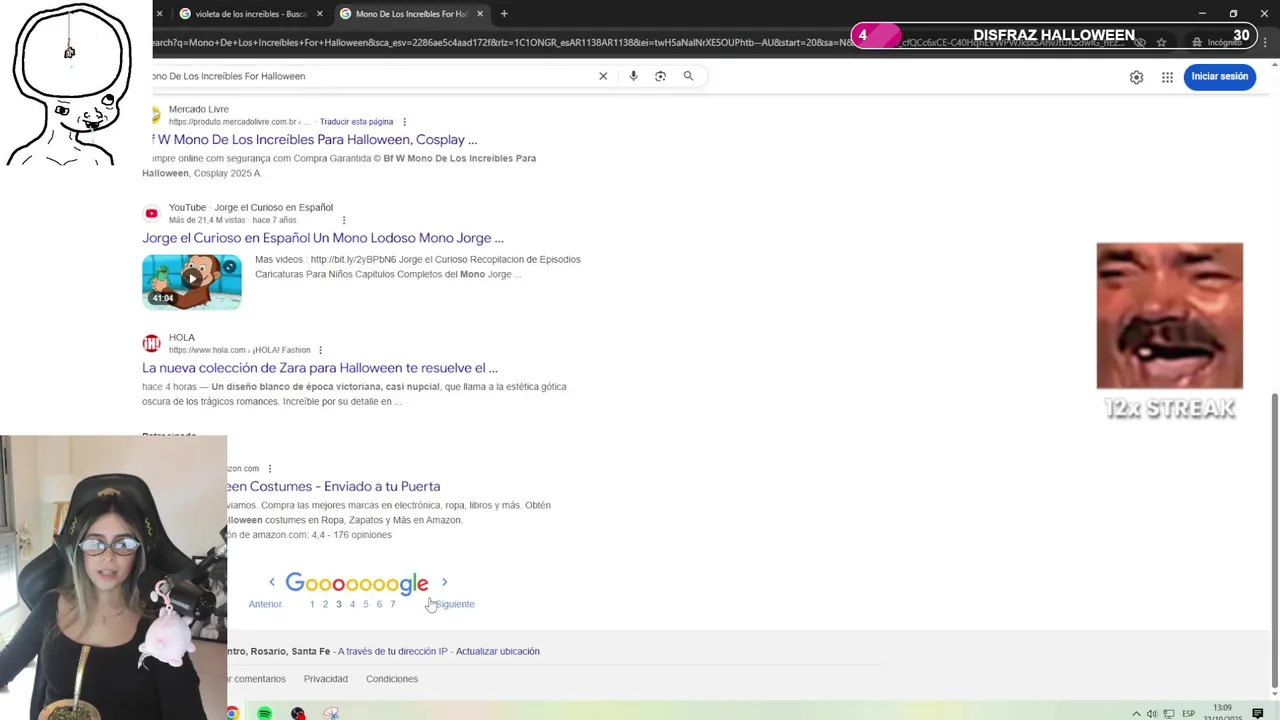
Task: Show hidden system tray icons
Action: point(1136,713)
